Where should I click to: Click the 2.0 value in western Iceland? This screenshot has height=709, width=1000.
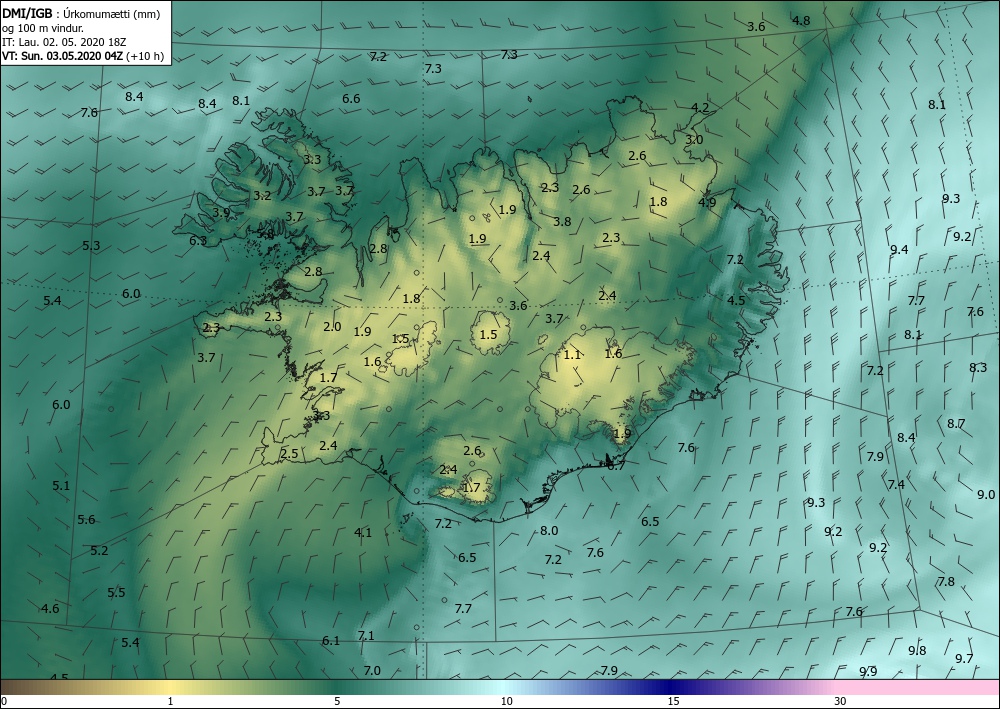click(332, 326)
